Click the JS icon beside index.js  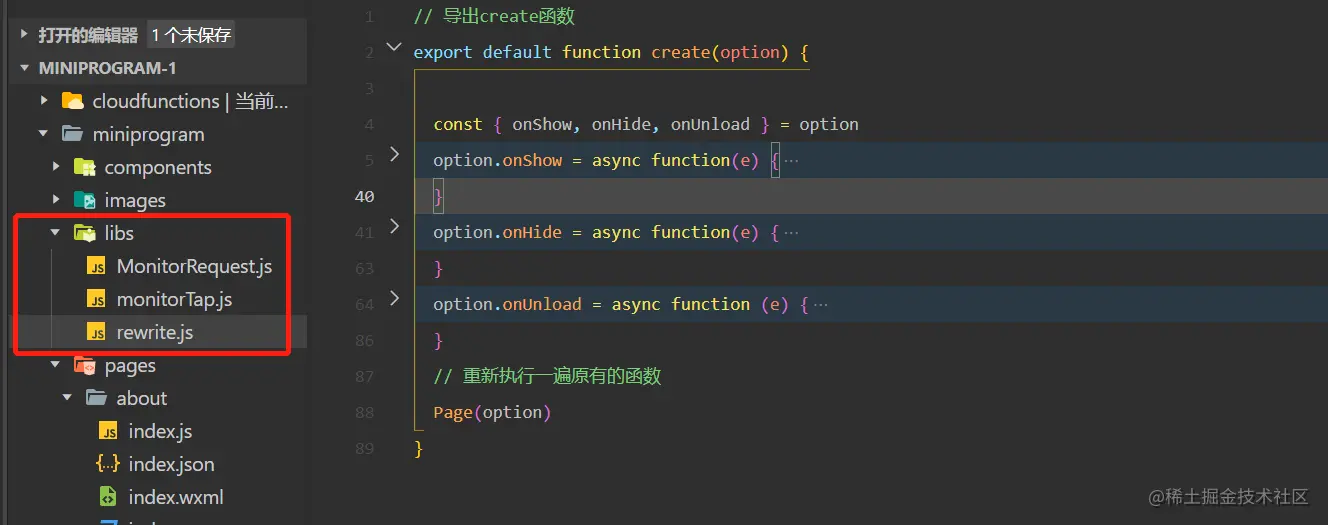point(109,431)
